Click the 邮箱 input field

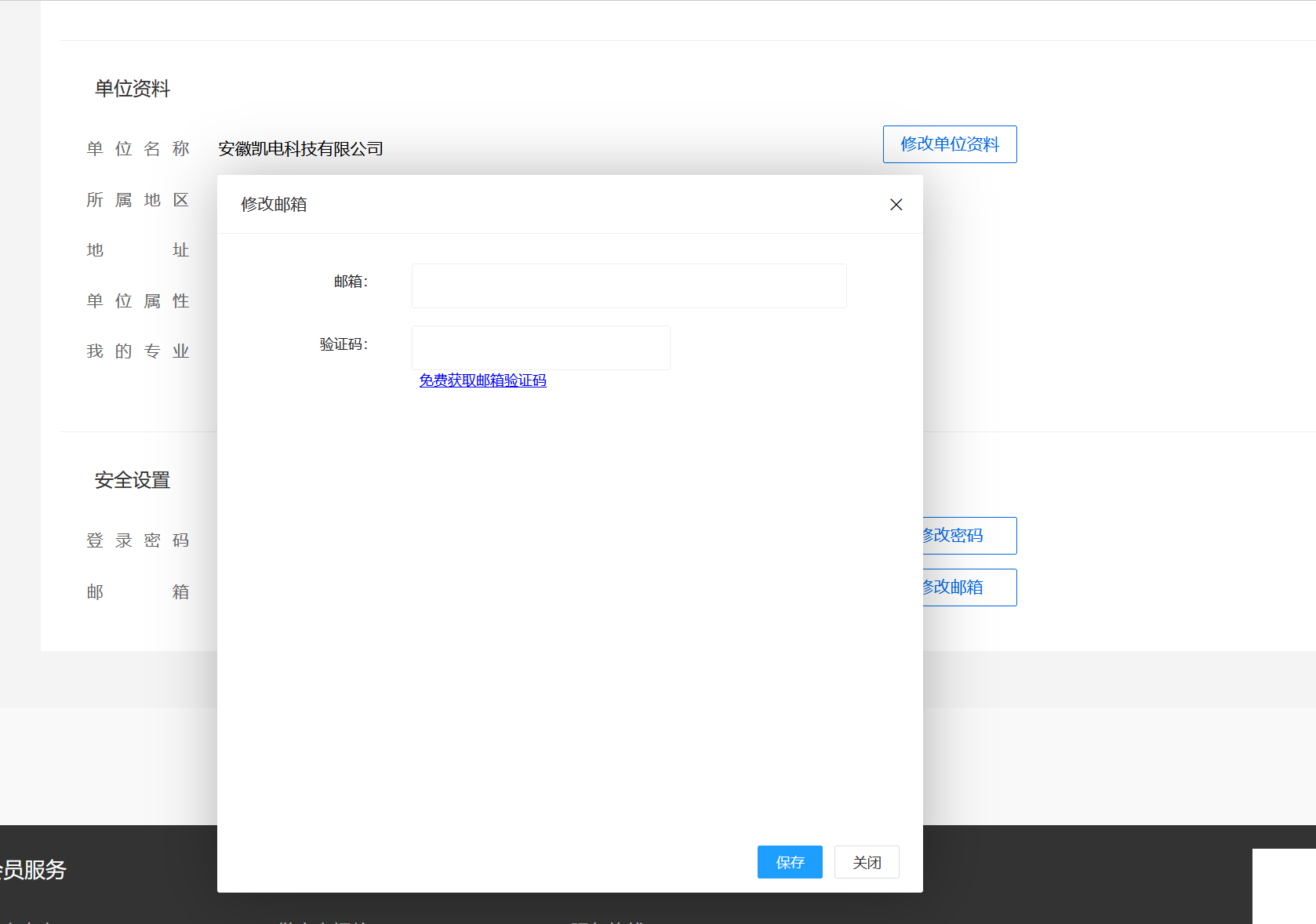(x=628, y=286)
